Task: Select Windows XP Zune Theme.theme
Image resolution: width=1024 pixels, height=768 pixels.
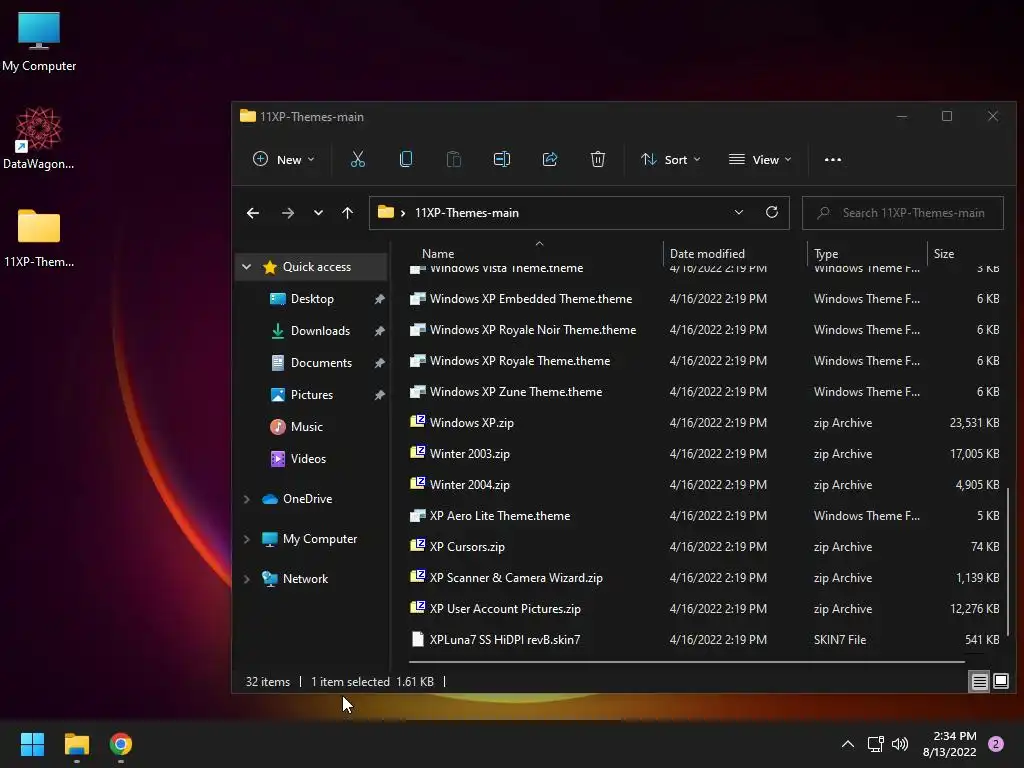Action: (x=704, y=392)
